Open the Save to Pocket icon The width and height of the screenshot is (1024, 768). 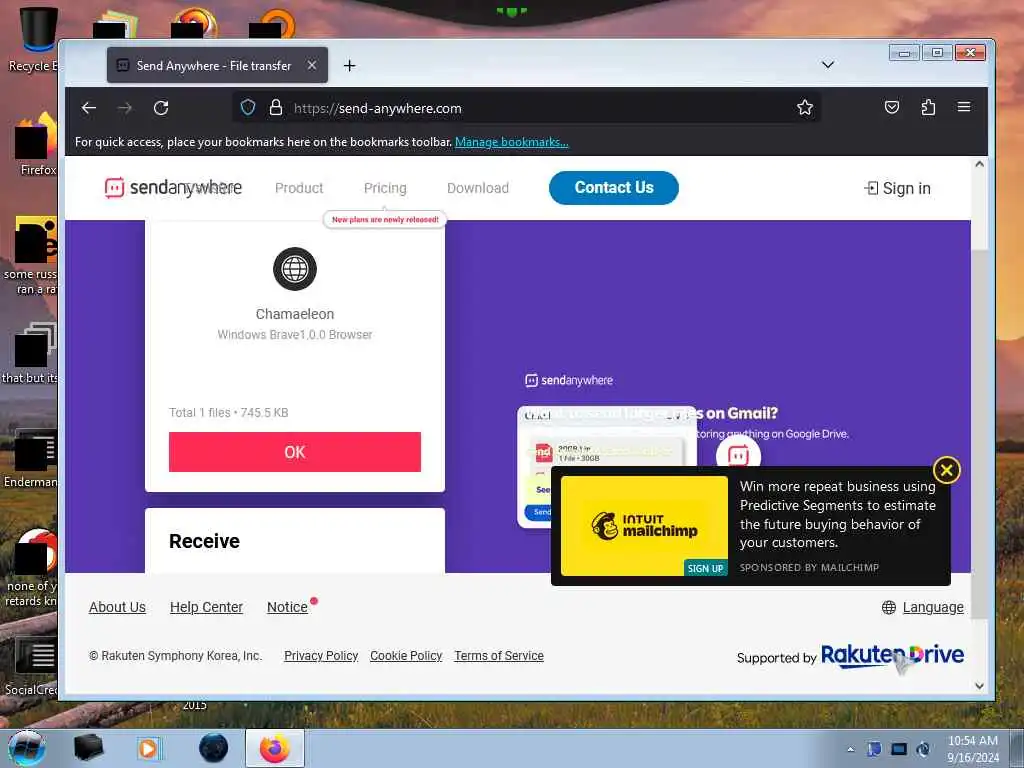[x=891, y=107]
